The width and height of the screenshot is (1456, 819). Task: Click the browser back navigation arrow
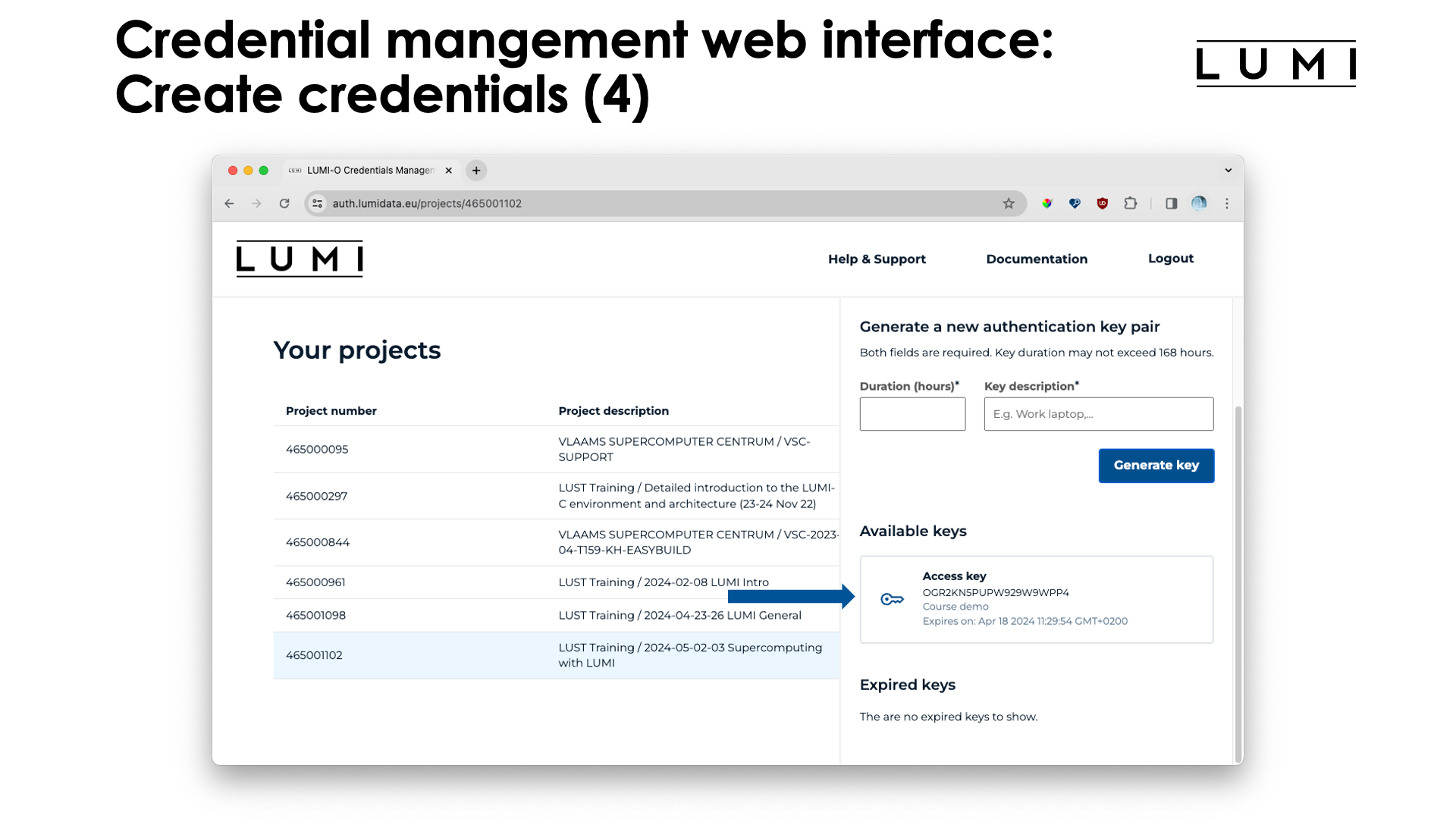230,203
